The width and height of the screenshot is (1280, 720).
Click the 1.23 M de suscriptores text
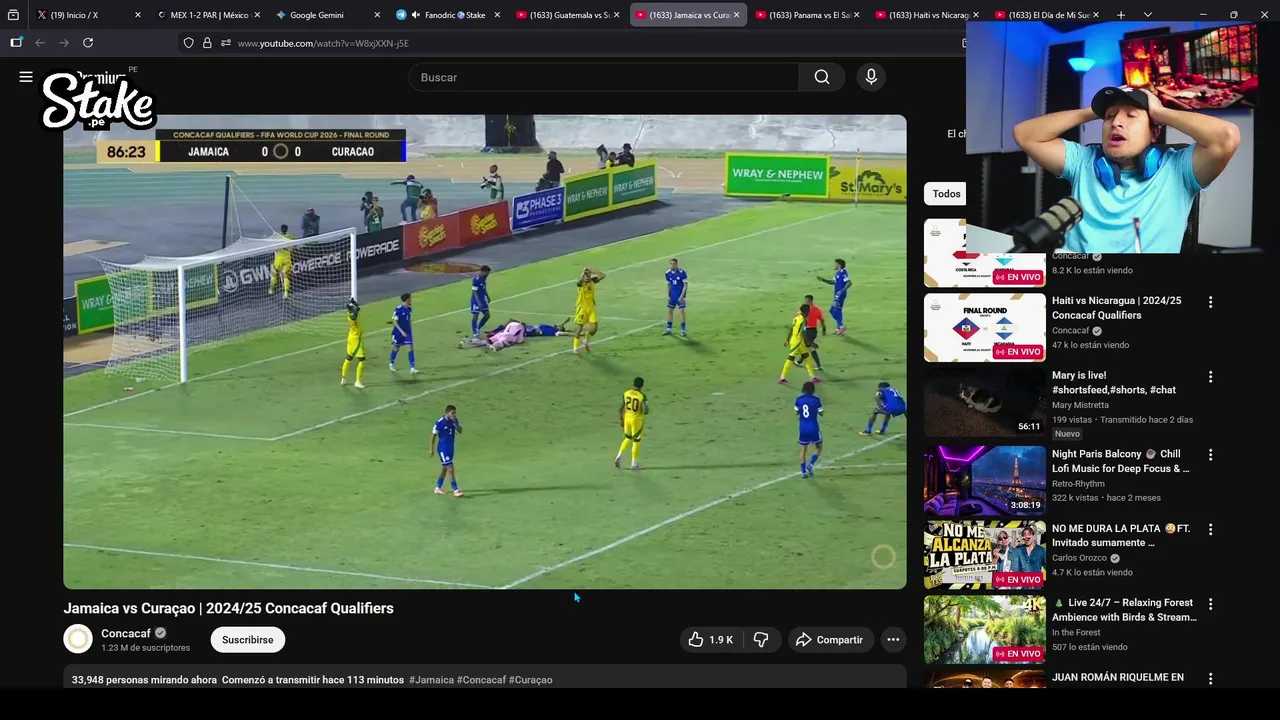[145, 648]
